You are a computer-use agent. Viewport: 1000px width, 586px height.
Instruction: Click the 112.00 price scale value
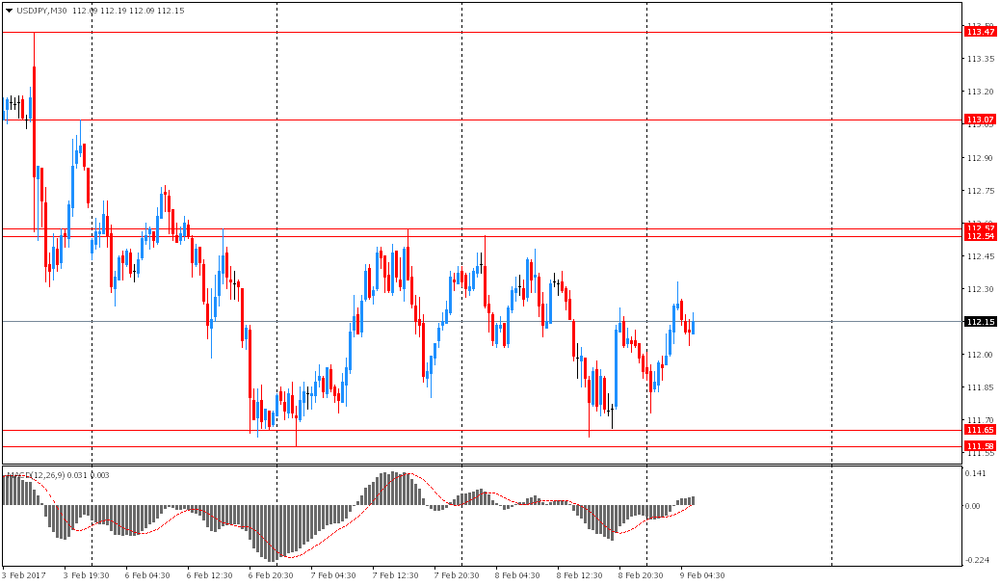[980, 355]
